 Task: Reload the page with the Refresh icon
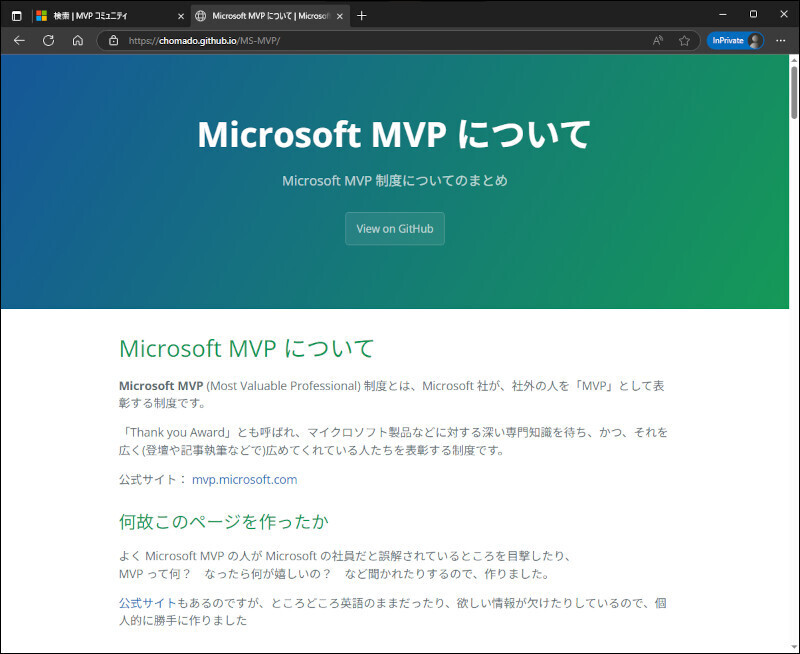click(x=48, y=41)
